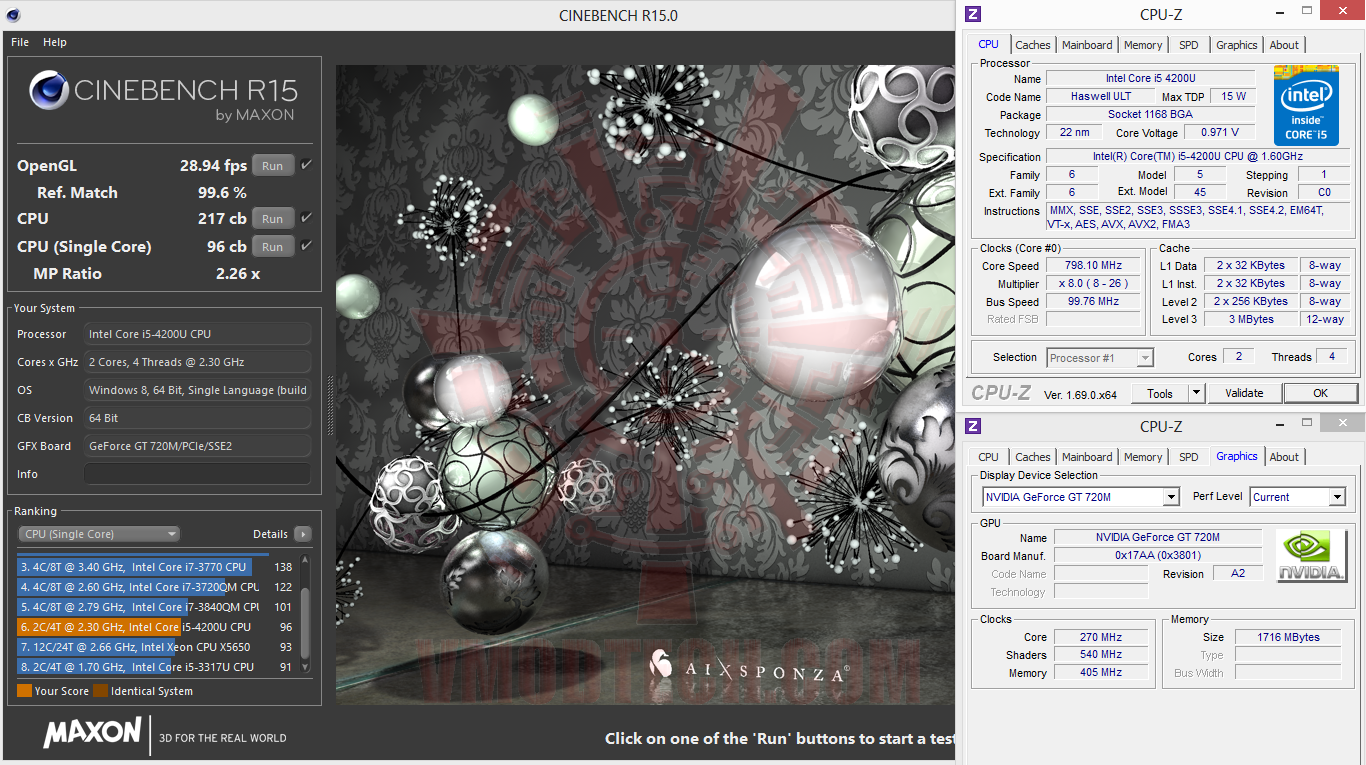Click the NVIDIA logo in CPU-Z

(1312, 555)
